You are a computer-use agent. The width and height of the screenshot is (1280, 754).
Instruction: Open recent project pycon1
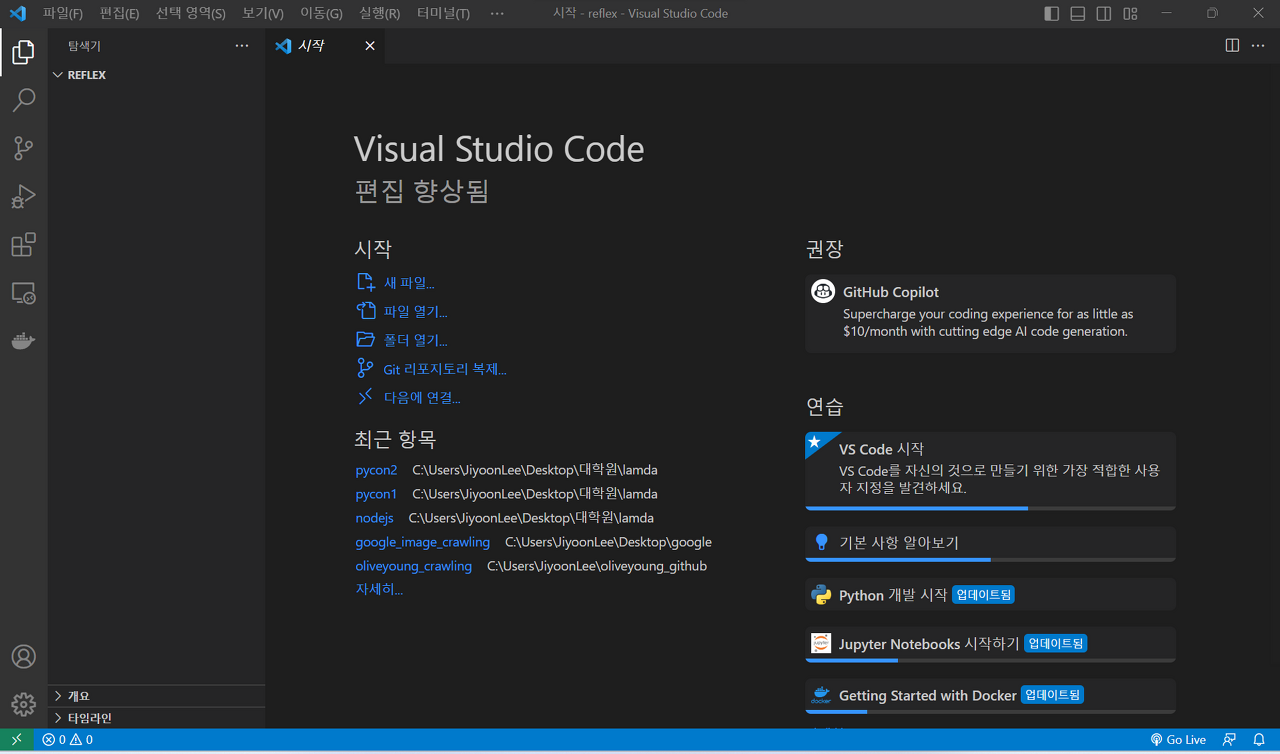click(x=376, y=494)
